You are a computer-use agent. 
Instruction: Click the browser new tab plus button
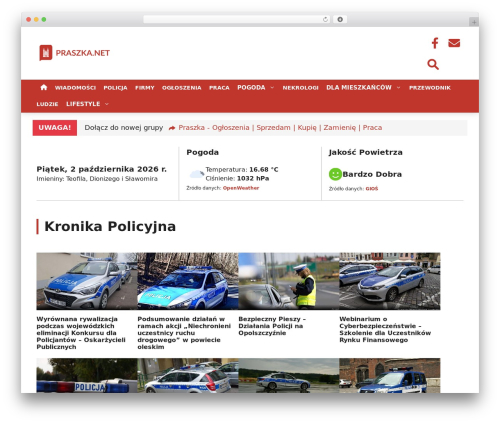click(474, 22)
